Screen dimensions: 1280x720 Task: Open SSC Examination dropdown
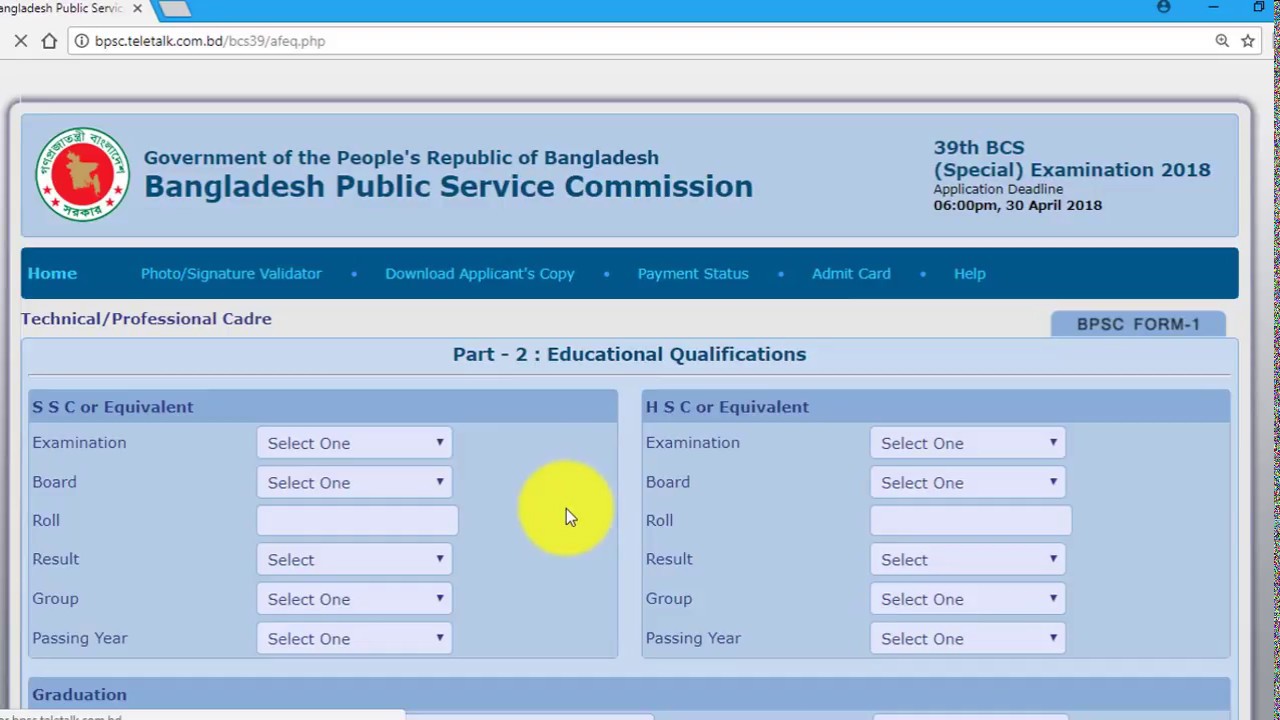[x=354, y=443]
